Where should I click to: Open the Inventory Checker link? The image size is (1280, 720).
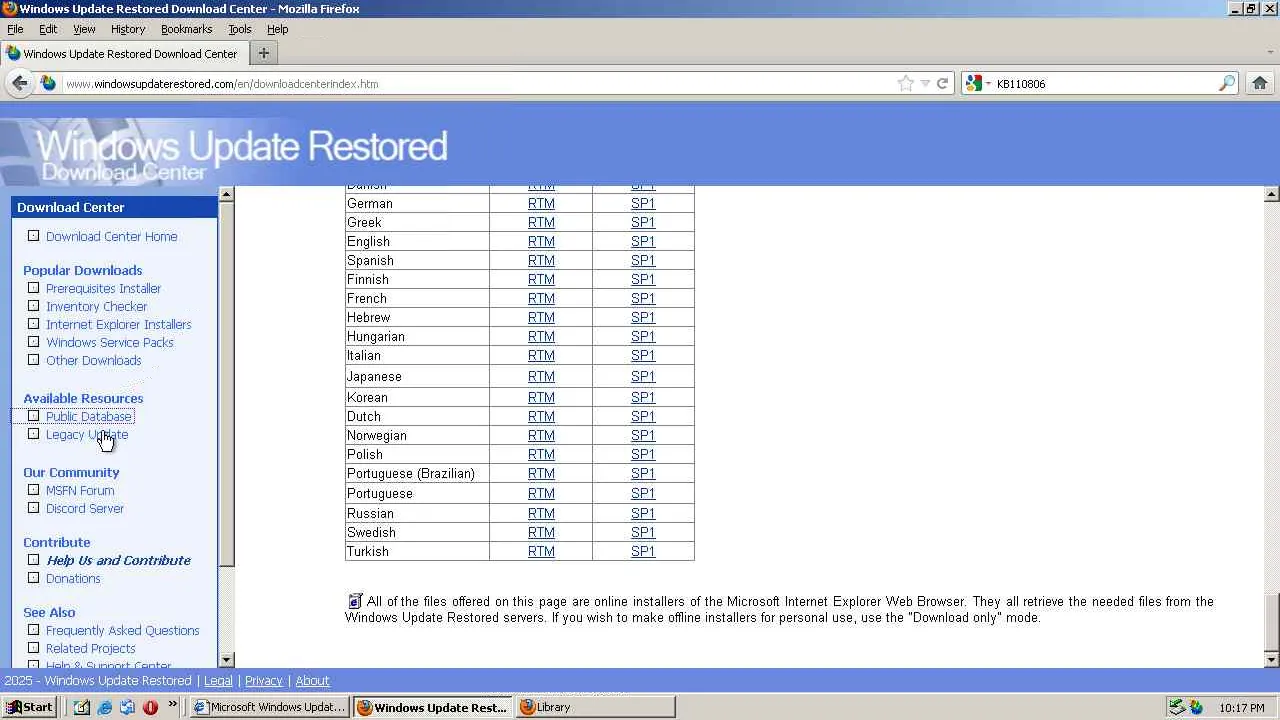pyautogui.click(x=96, y=307)
